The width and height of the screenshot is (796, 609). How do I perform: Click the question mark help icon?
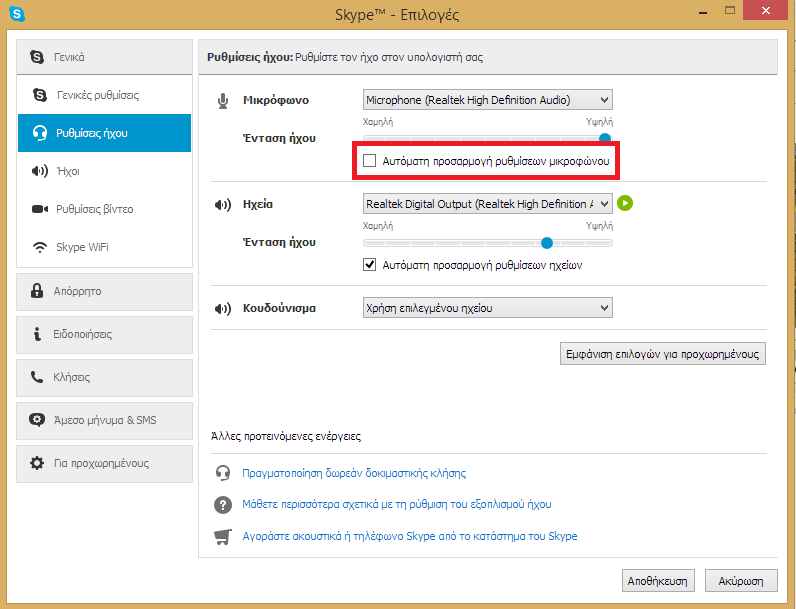pyautogui.click(x=223, y=504)
